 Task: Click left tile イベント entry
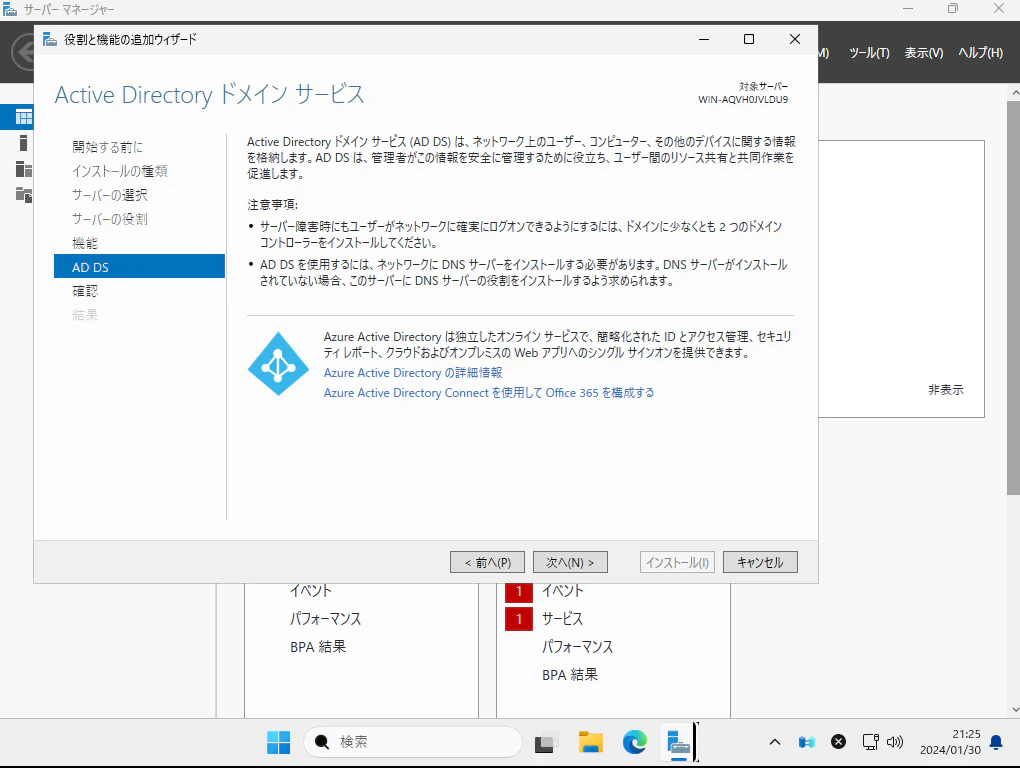(311, 591)
